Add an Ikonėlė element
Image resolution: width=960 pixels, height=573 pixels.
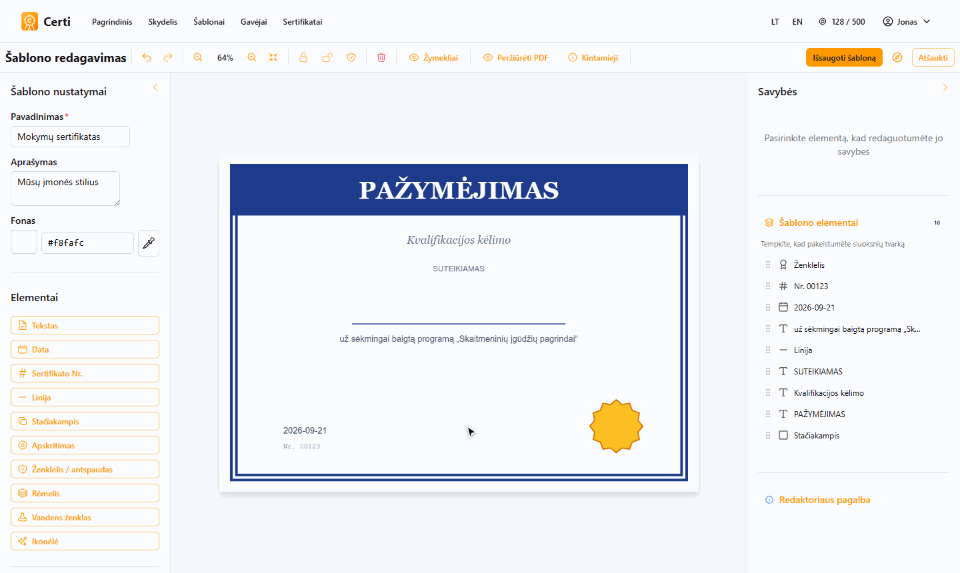coord(85,541)
